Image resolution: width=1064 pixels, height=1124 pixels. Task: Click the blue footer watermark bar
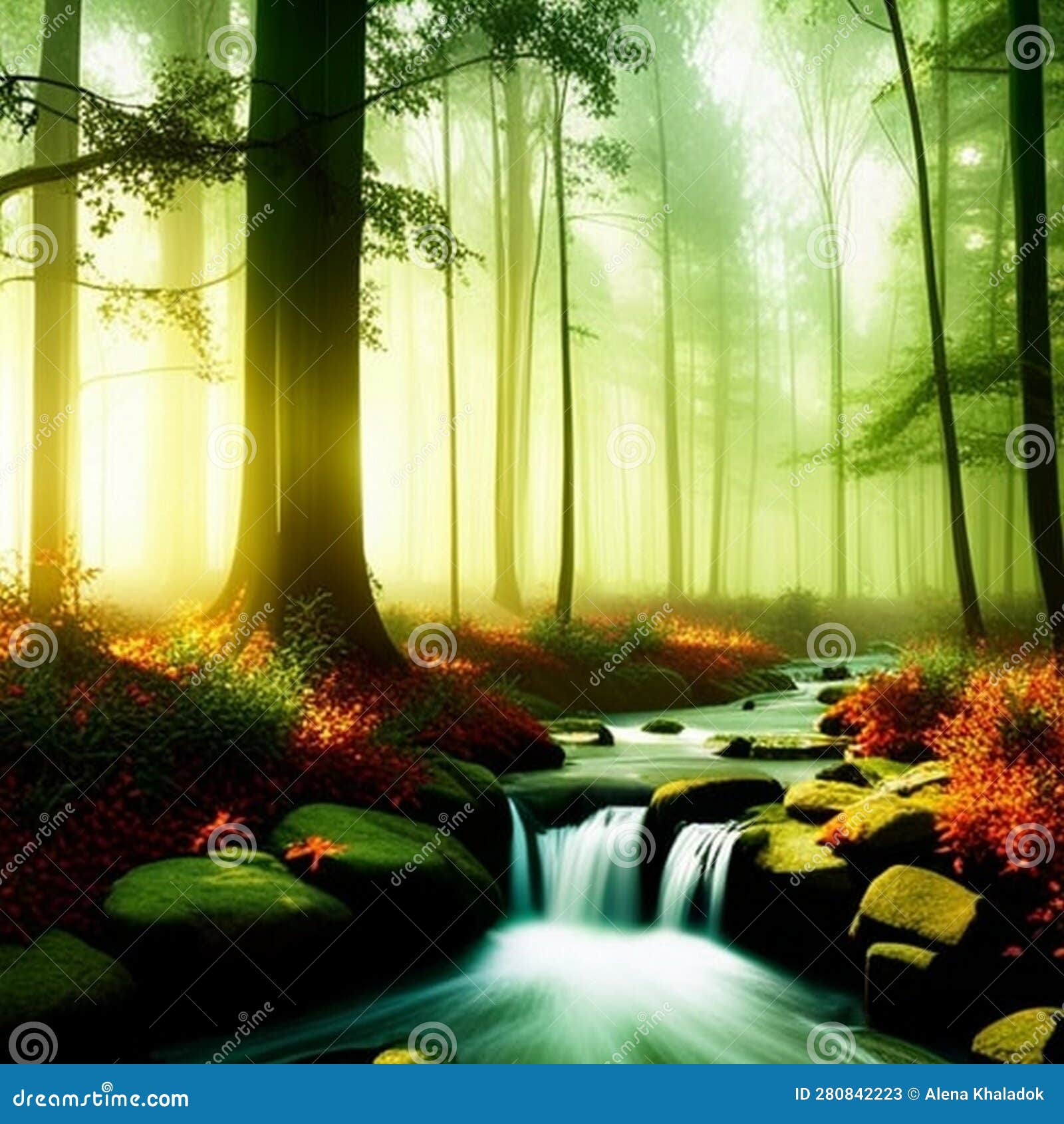(x=532, y=1094)
